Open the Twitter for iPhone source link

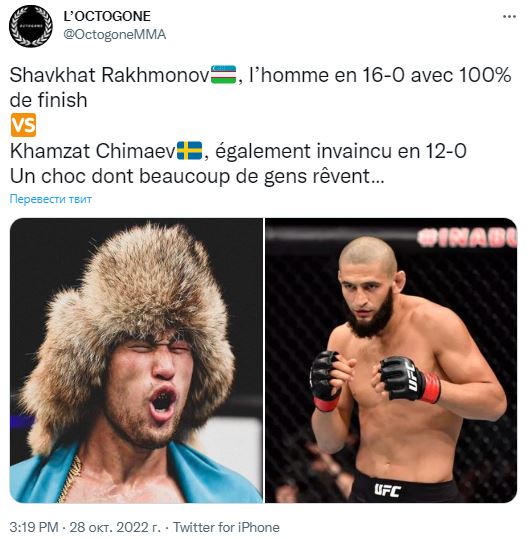coord(226,527)
